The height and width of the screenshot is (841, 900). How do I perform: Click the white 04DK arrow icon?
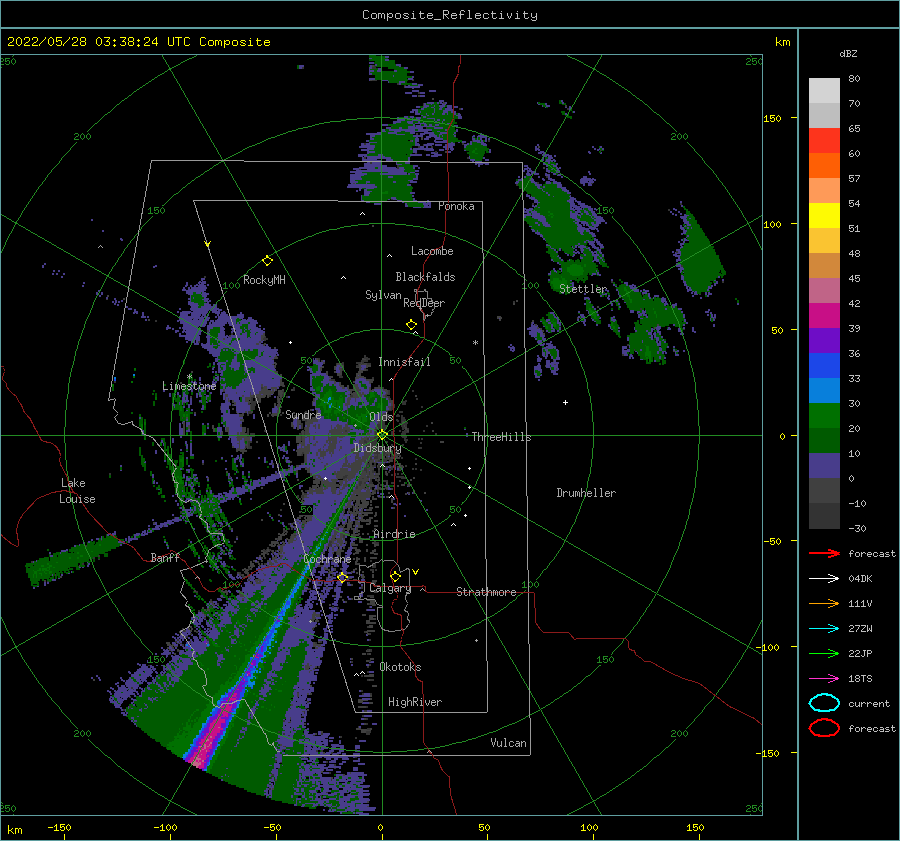(x=824, y=579)
